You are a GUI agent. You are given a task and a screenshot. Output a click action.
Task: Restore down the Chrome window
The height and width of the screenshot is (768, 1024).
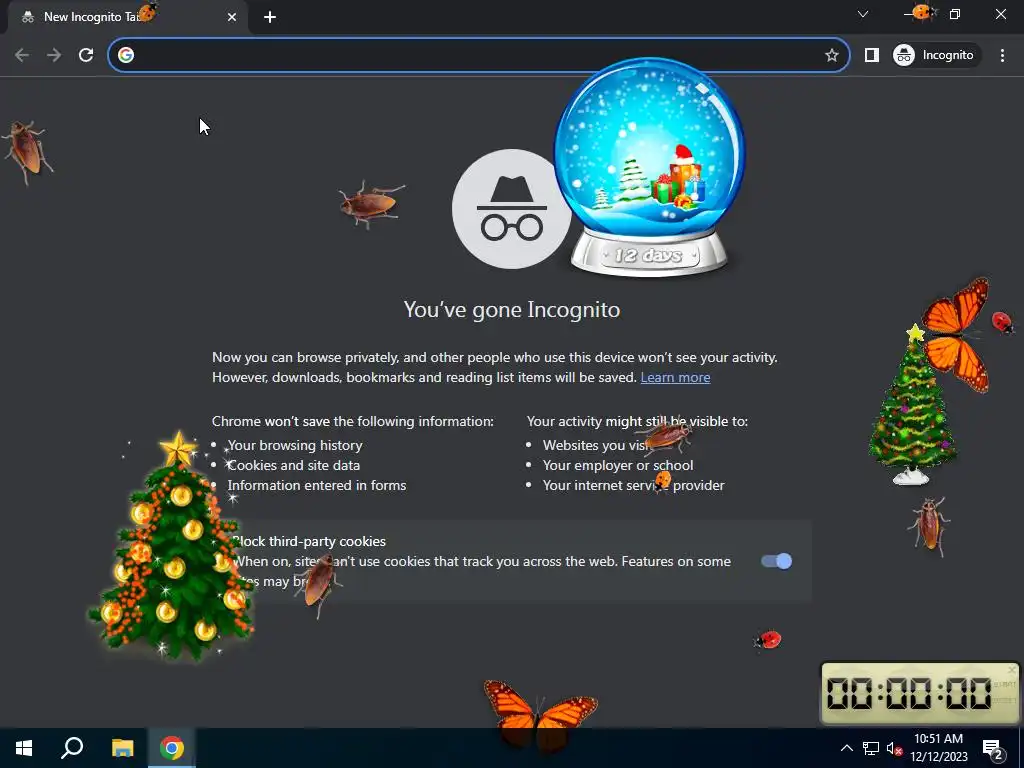click(955, 14)
